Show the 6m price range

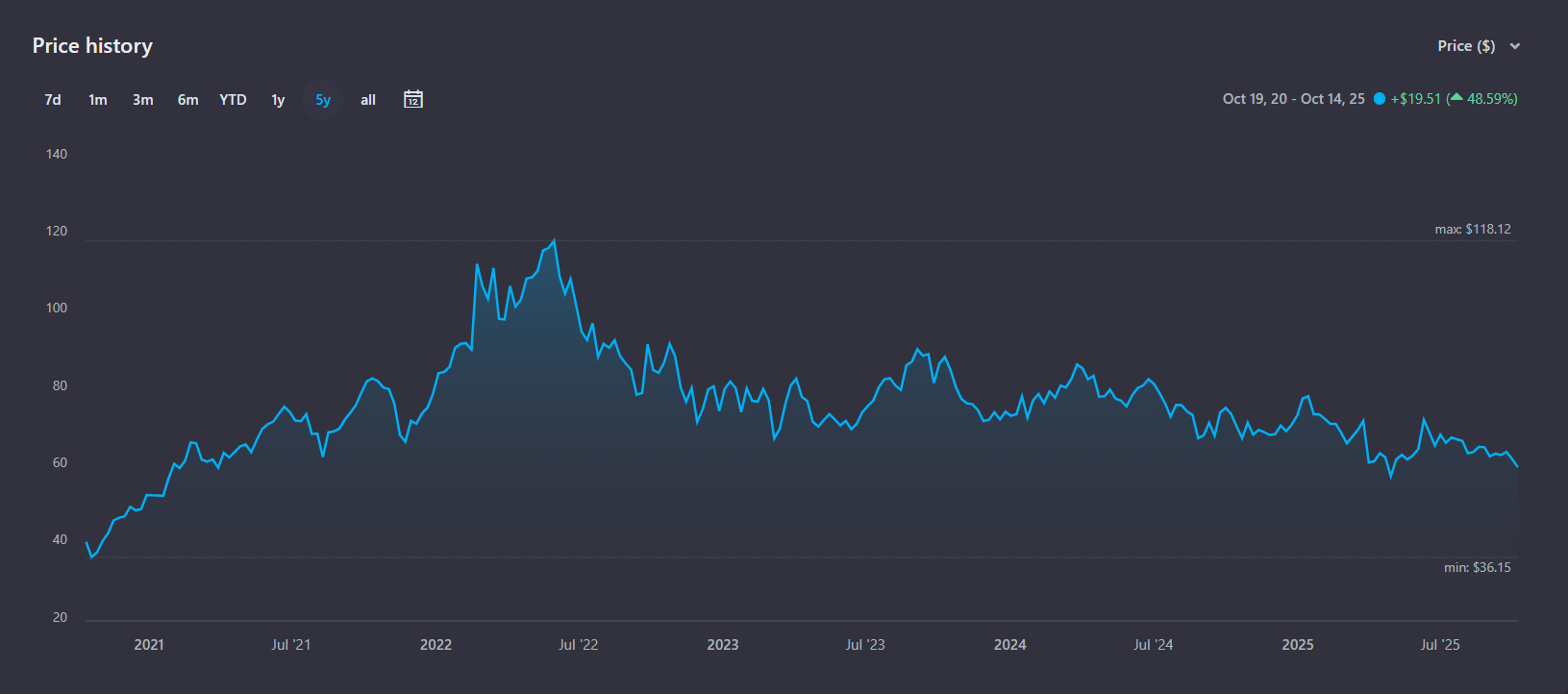pyautogui.click(x=187, y=100)
